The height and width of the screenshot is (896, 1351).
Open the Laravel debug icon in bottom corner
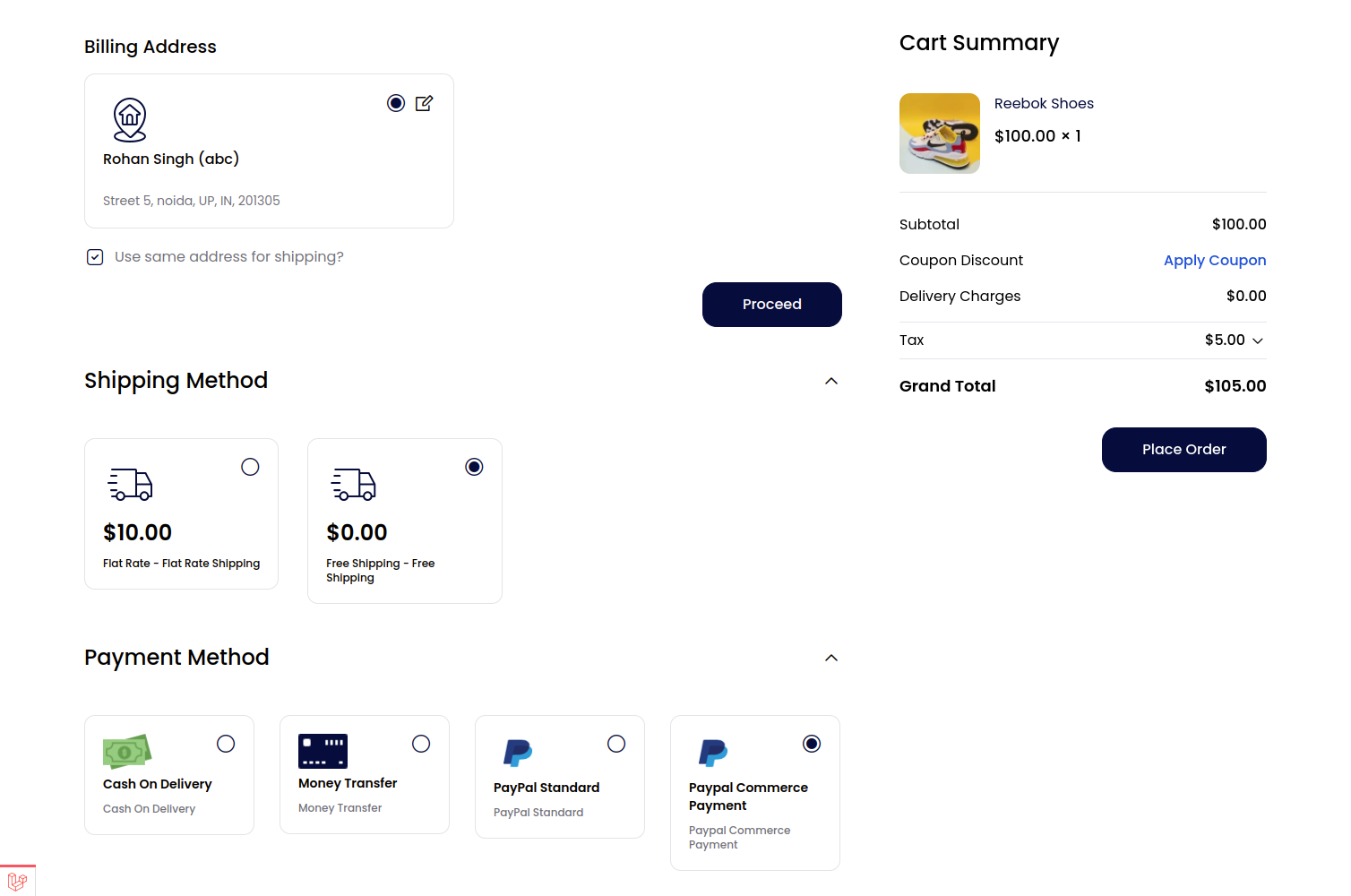(17, 881)
